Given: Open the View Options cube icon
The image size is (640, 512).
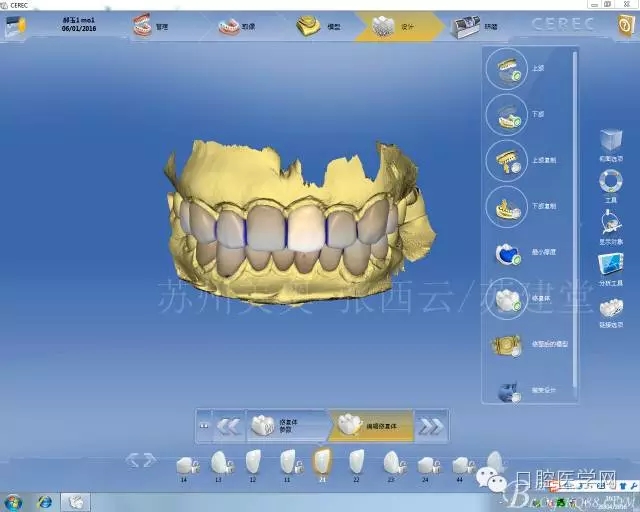Looking at the screenshot, I should [609, 140].
